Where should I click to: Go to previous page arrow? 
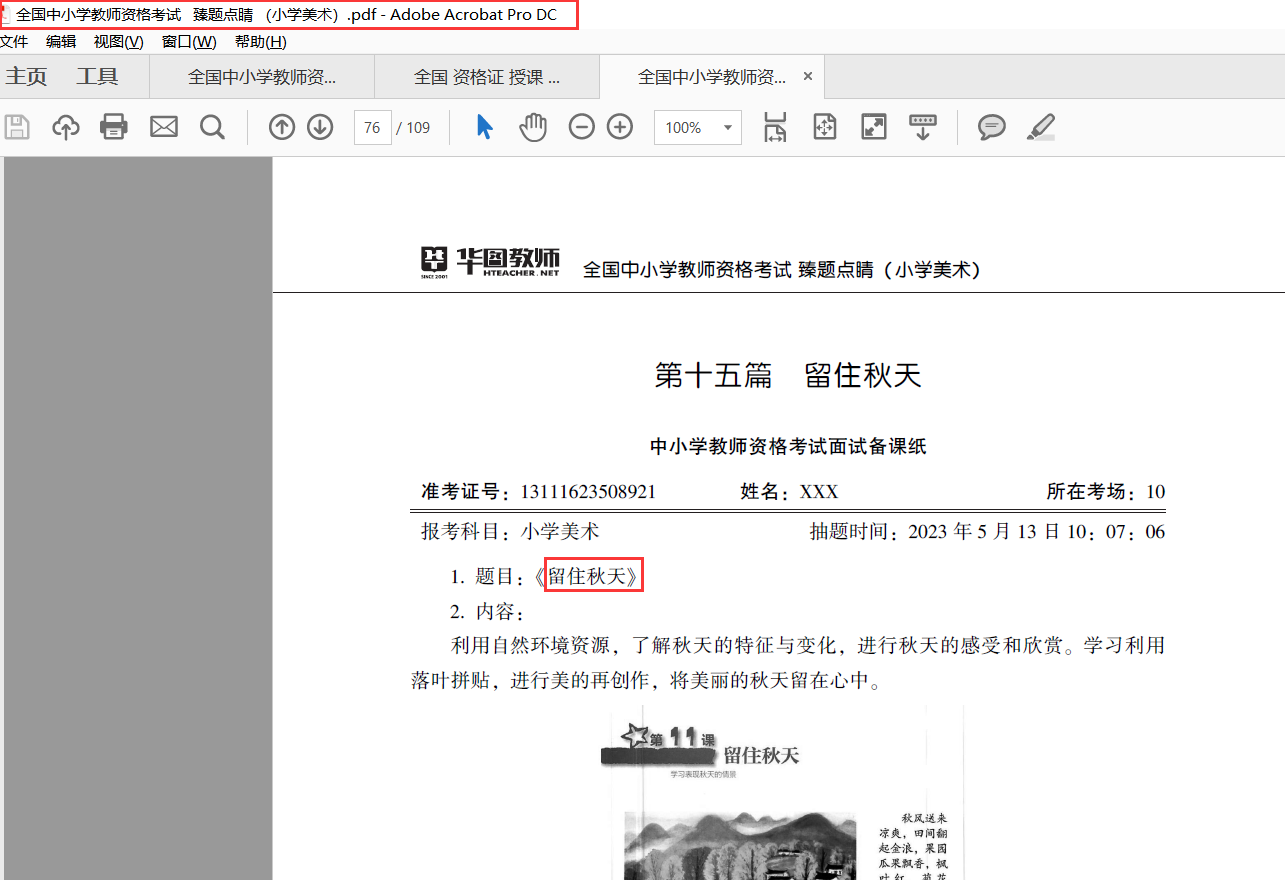pos(282,127)
